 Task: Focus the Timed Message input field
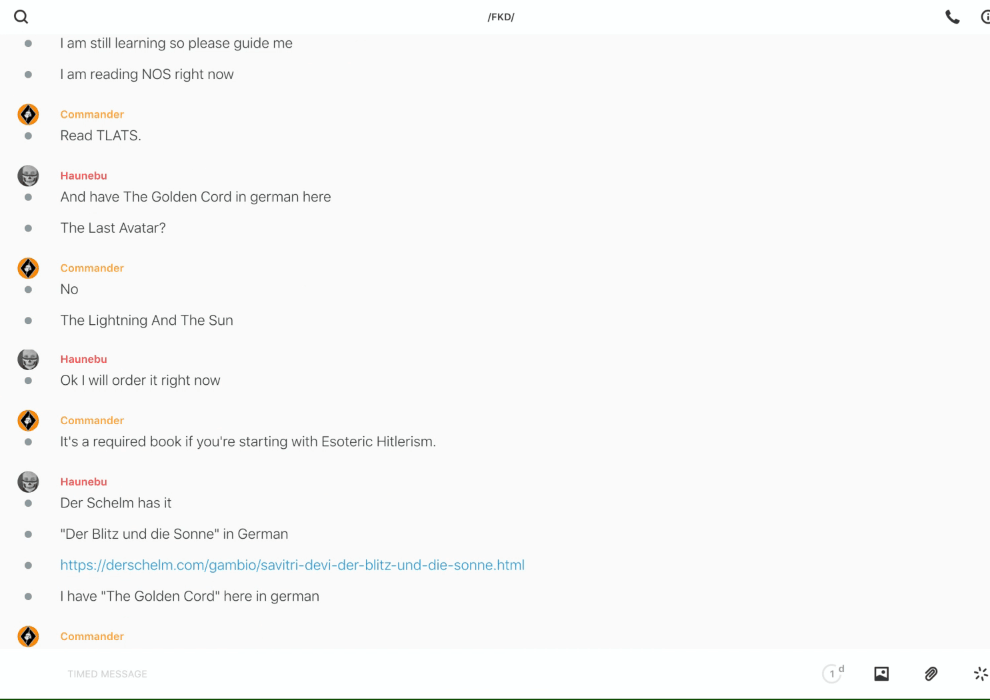click(300, 674)
